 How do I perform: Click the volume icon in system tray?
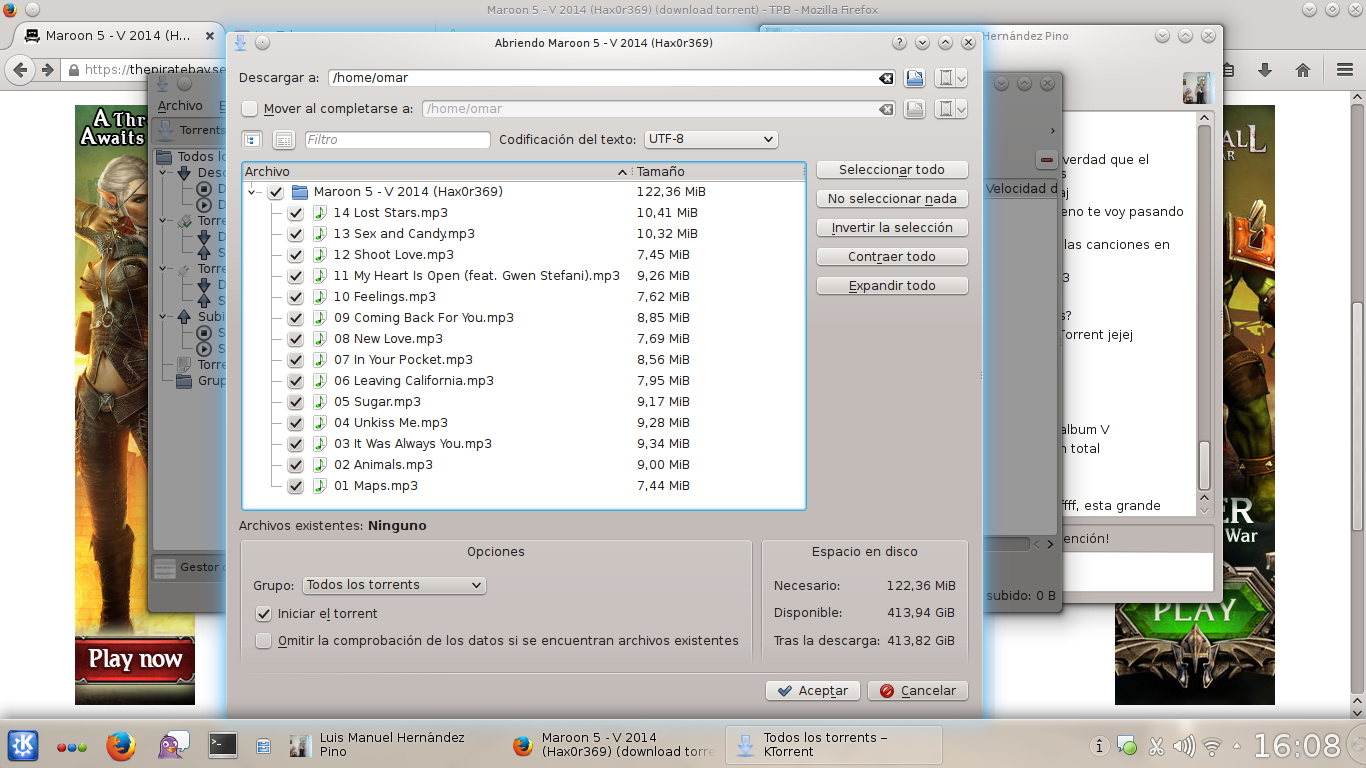1184,746
